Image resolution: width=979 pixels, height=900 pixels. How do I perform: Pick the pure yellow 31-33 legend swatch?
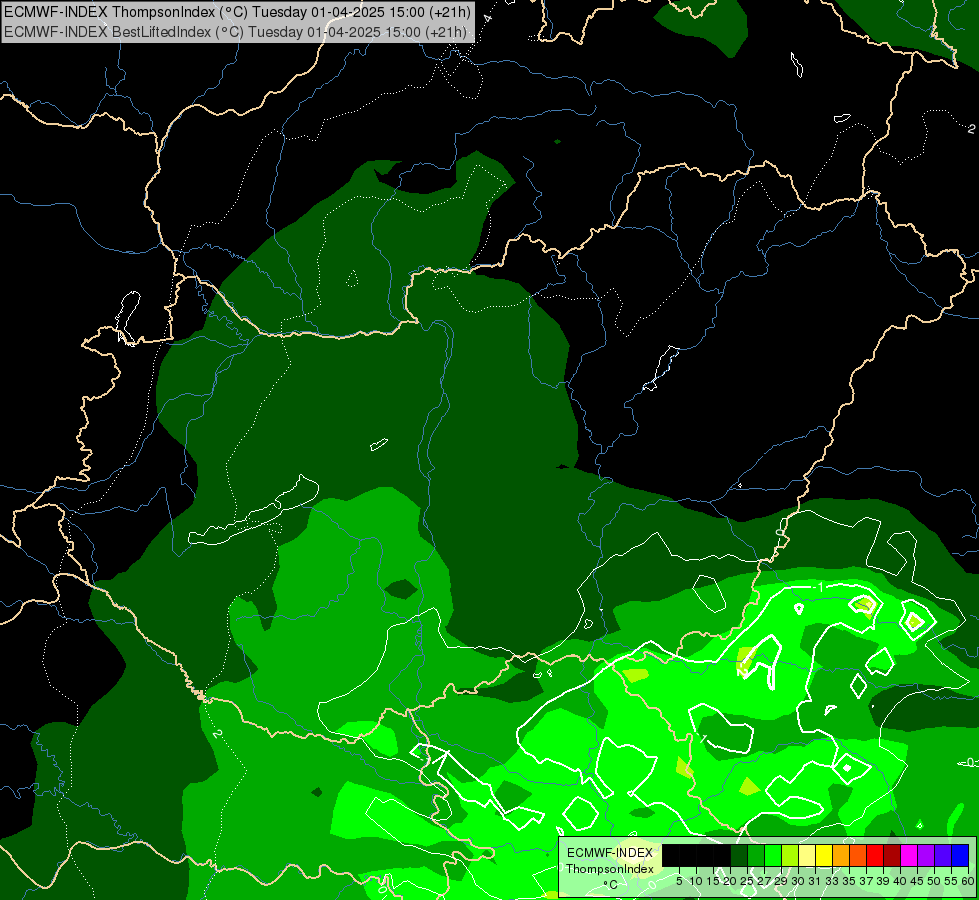click(824, 856)
